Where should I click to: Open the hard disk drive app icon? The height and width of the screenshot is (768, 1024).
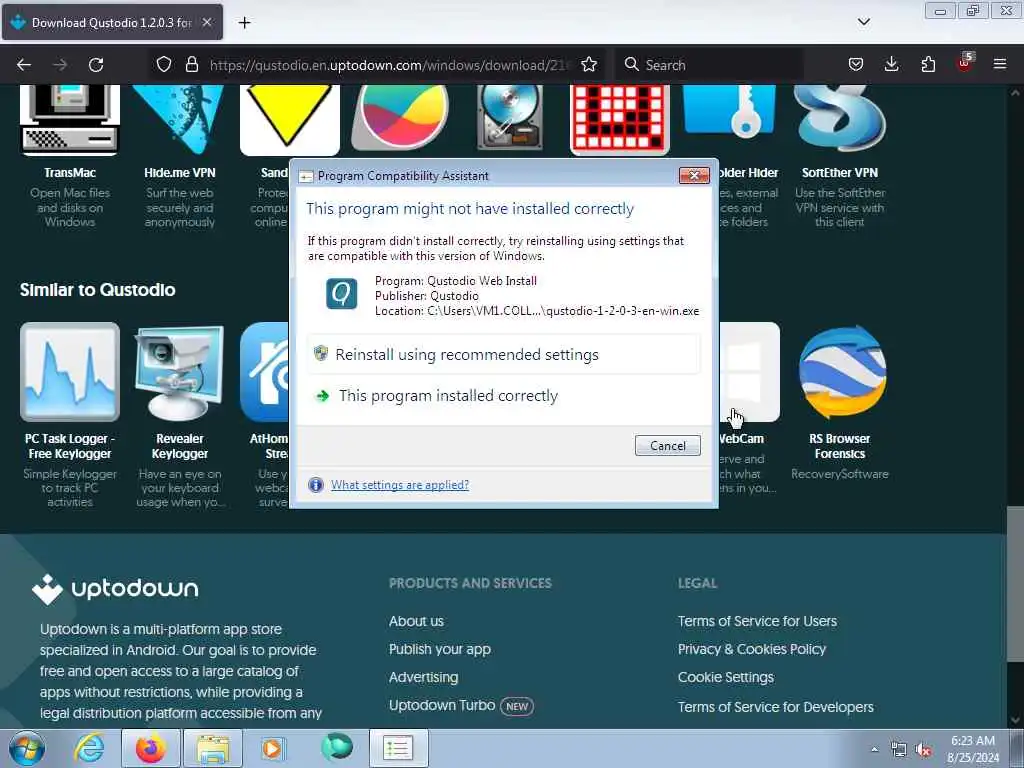pos(510,118)
